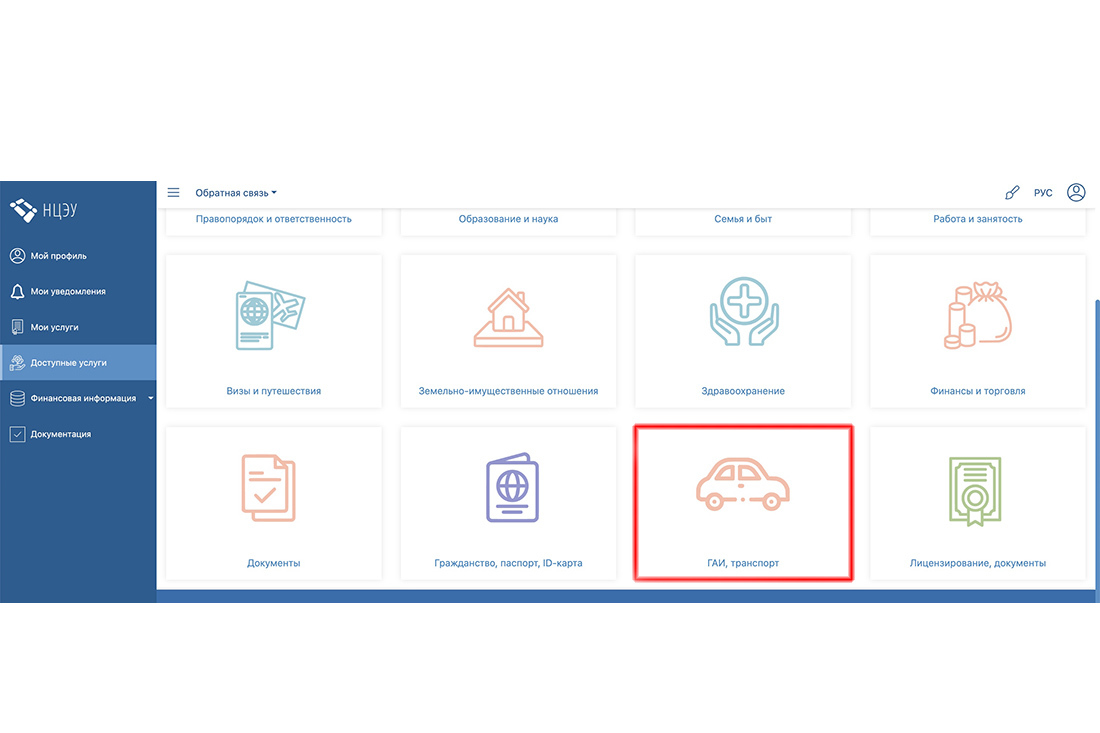Click the green certificate license icon
The width and height of the screenshot is (1100, 733).
click(x=975, y=491)
